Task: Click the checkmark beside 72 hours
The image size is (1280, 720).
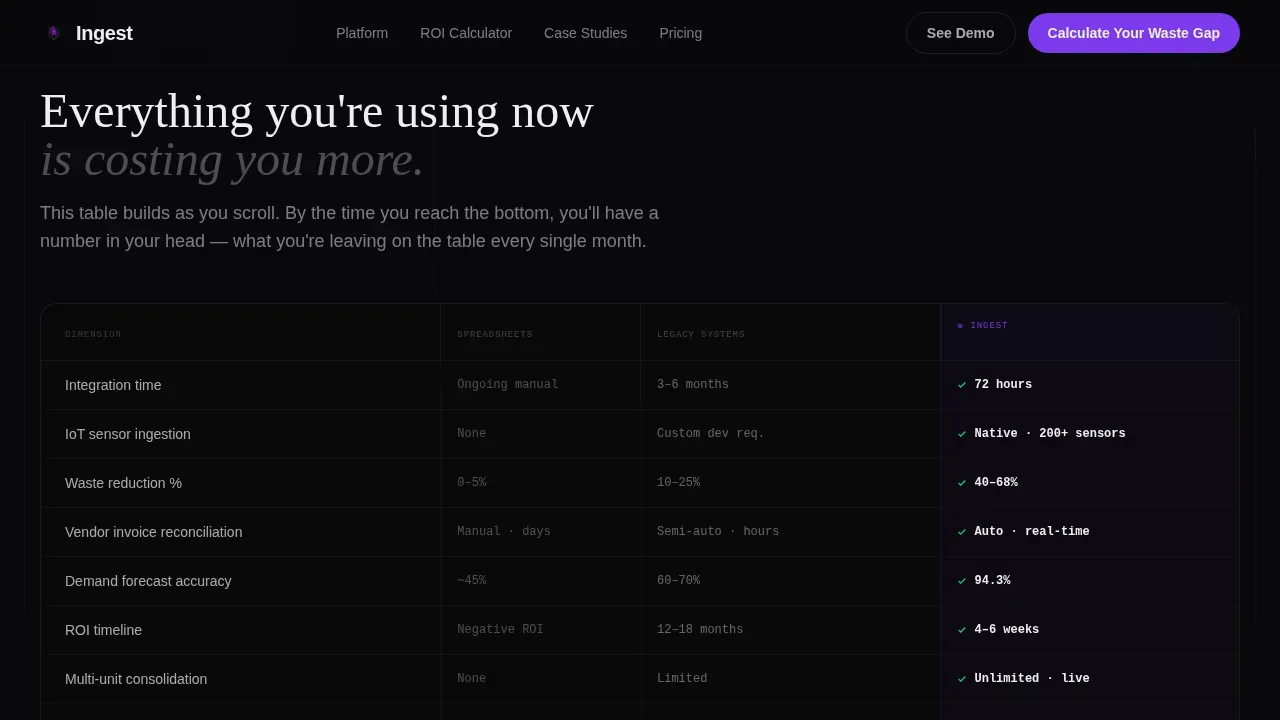Action: (x=962, y=385)
